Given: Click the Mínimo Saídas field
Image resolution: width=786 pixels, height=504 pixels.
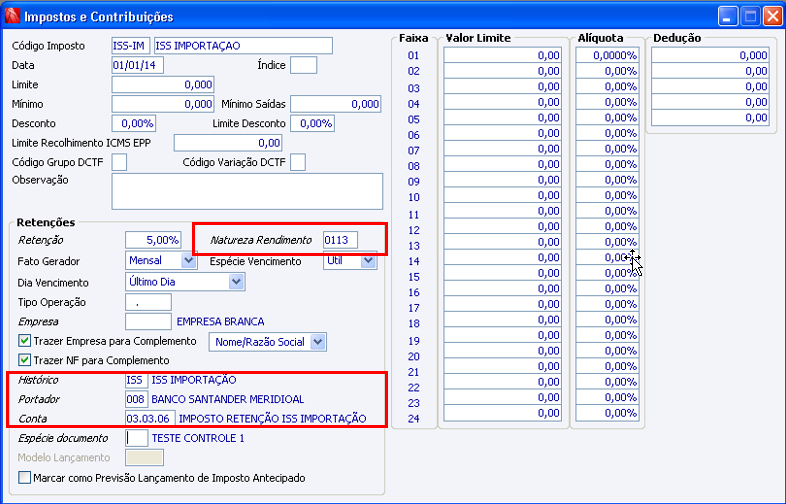Looking at the screenshot, I should [x=335, y=104].
